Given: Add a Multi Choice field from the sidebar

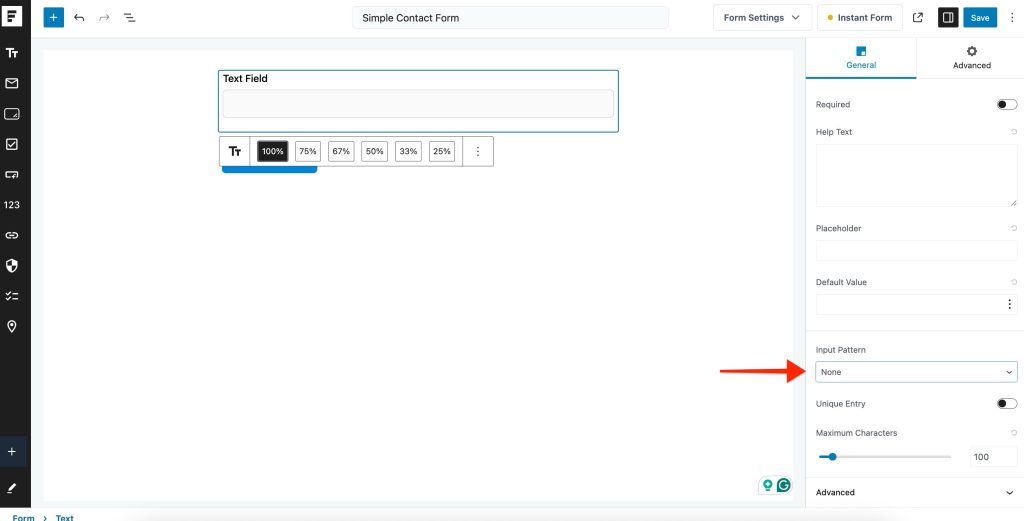Looking at the screenshot, I should pos(12,296).
